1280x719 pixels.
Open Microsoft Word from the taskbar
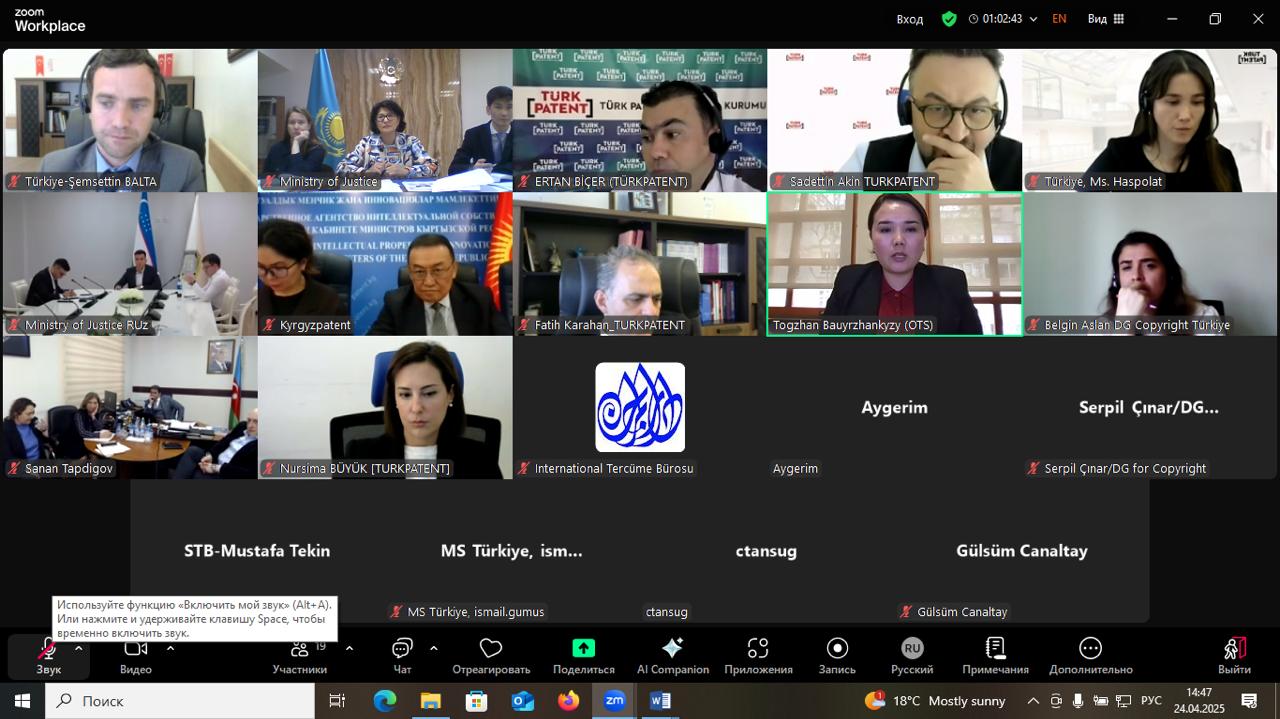[x=660, y=701]
